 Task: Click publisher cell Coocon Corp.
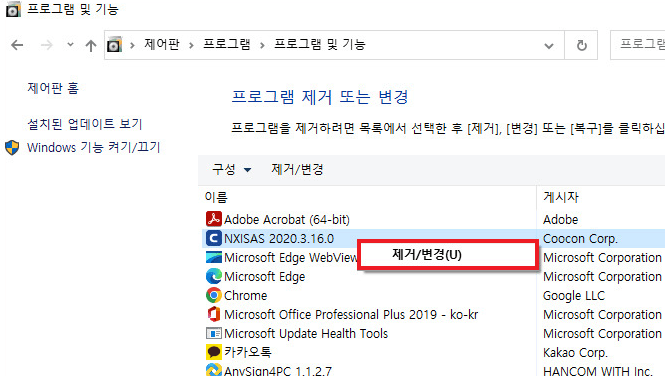pyautogui.click(x=580, y=238)
